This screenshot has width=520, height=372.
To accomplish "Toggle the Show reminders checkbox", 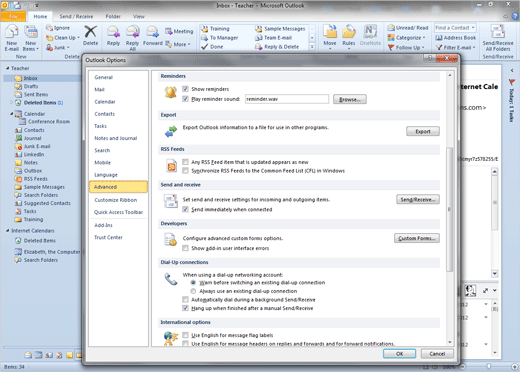I will [186, 89].
